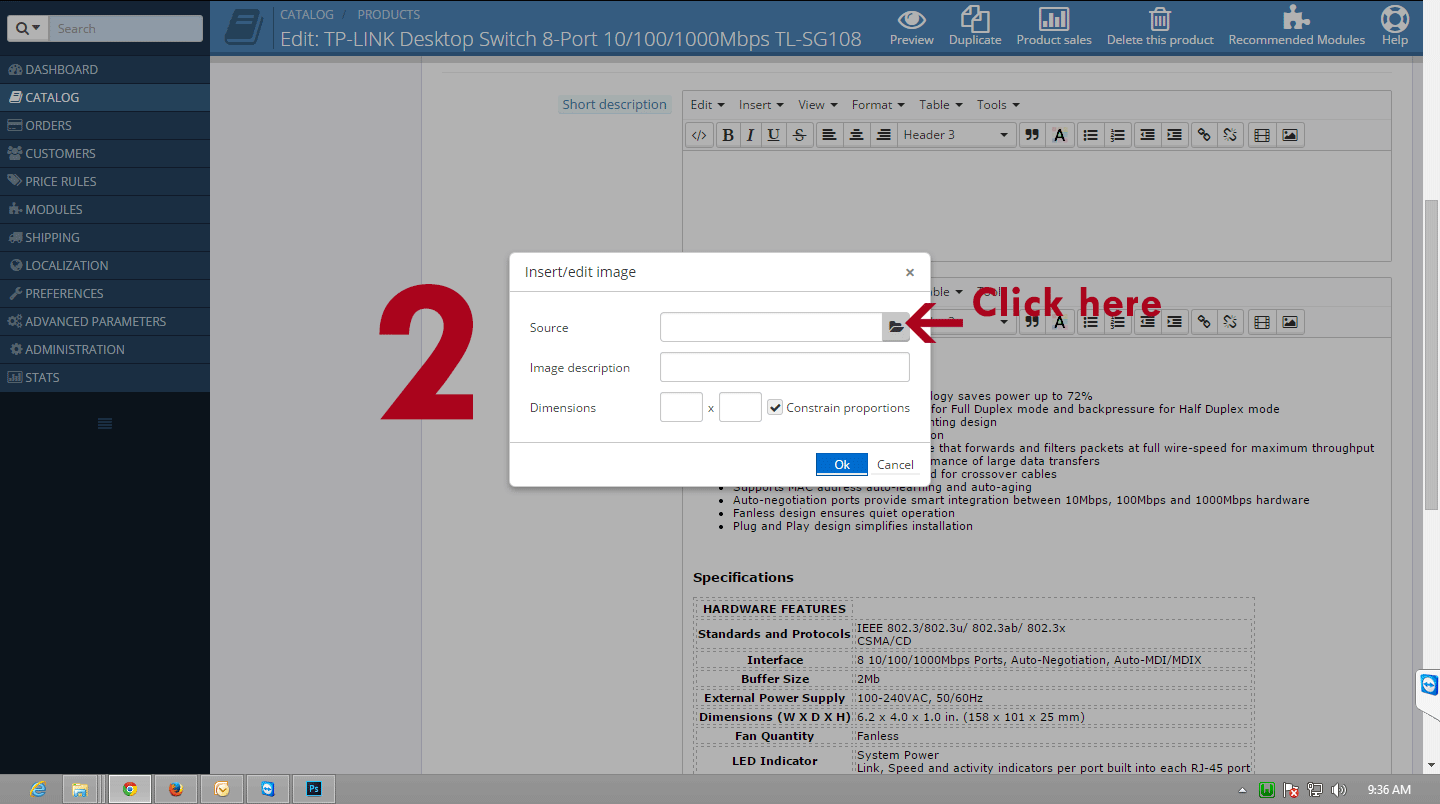The width and height of the screenshot is (1440, 804).
Task: Open the Table menu in Short description editor
Action: tap(940, 105)
